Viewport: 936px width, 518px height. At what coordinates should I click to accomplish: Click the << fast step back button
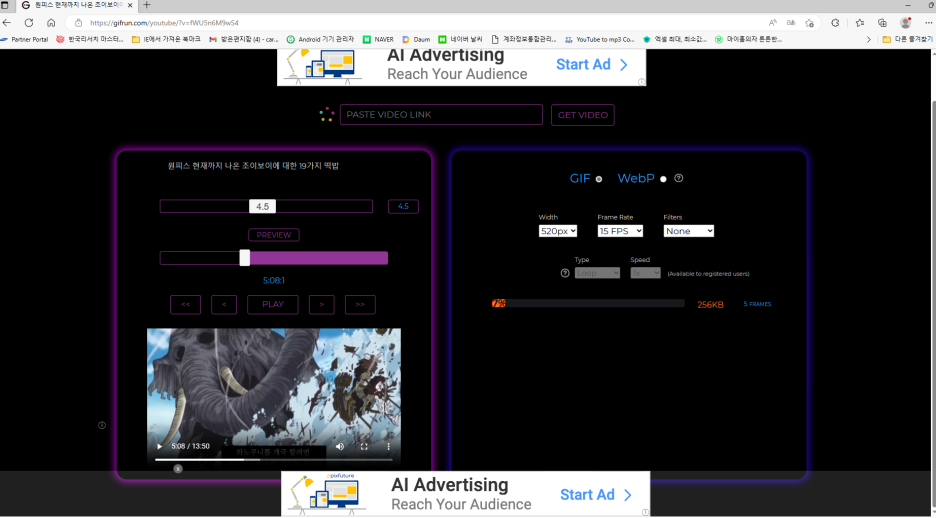[186, 304]
